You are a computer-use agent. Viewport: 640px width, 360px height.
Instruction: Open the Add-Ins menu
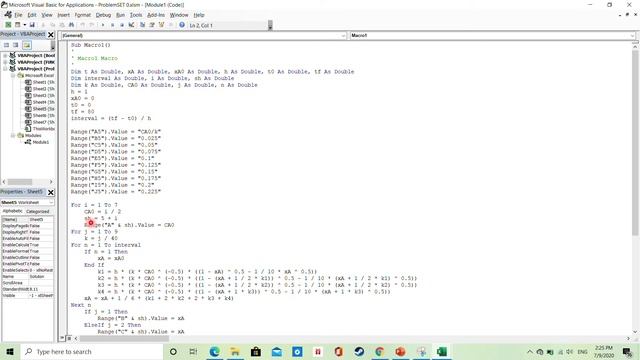(156, 15)
